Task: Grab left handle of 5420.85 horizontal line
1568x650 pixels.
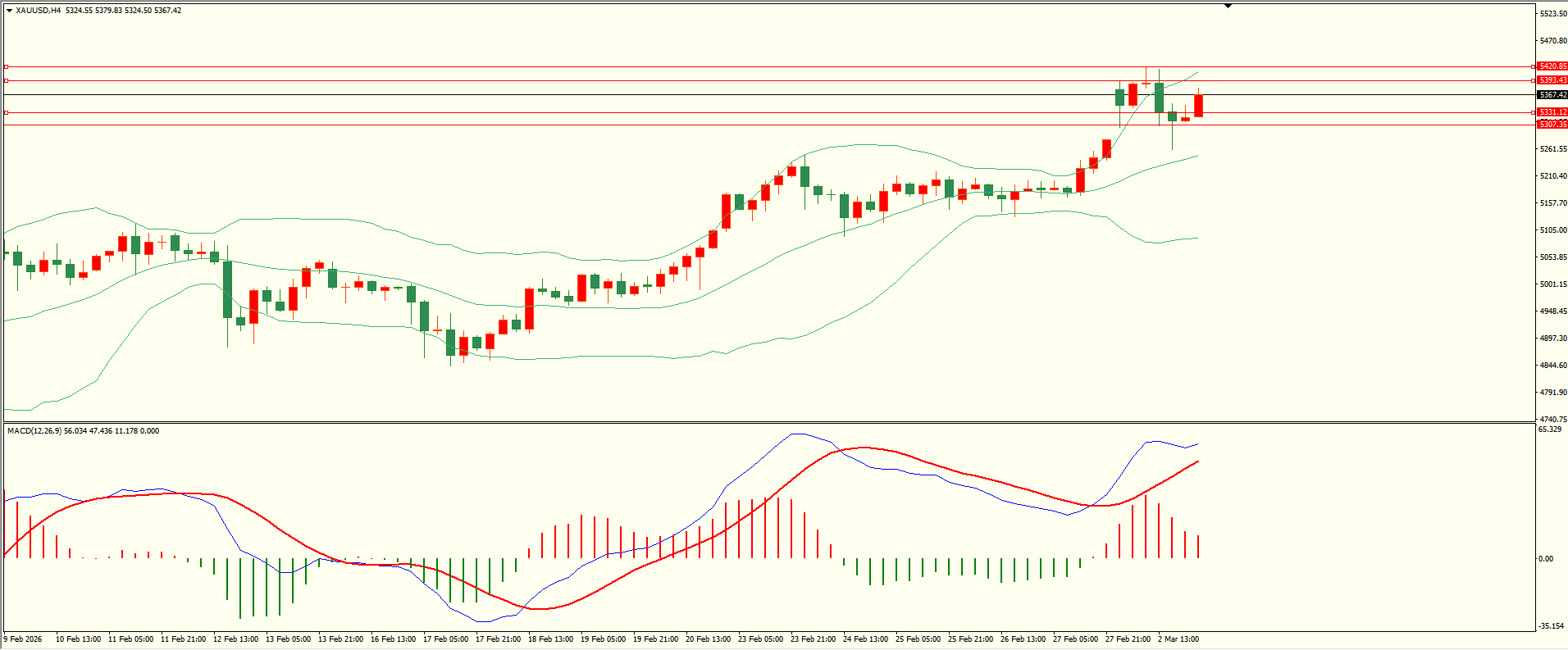Action: 7,66
